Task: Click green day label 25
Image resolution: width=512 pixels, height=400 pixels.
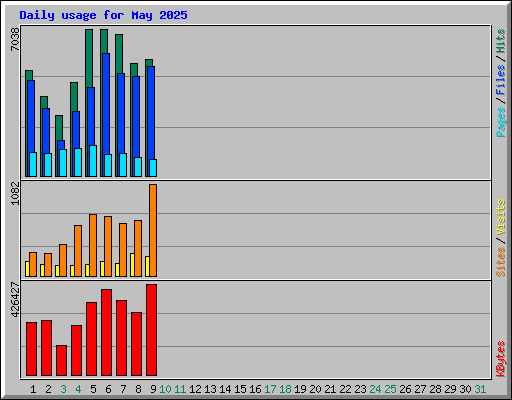Action: coord(390,389)
